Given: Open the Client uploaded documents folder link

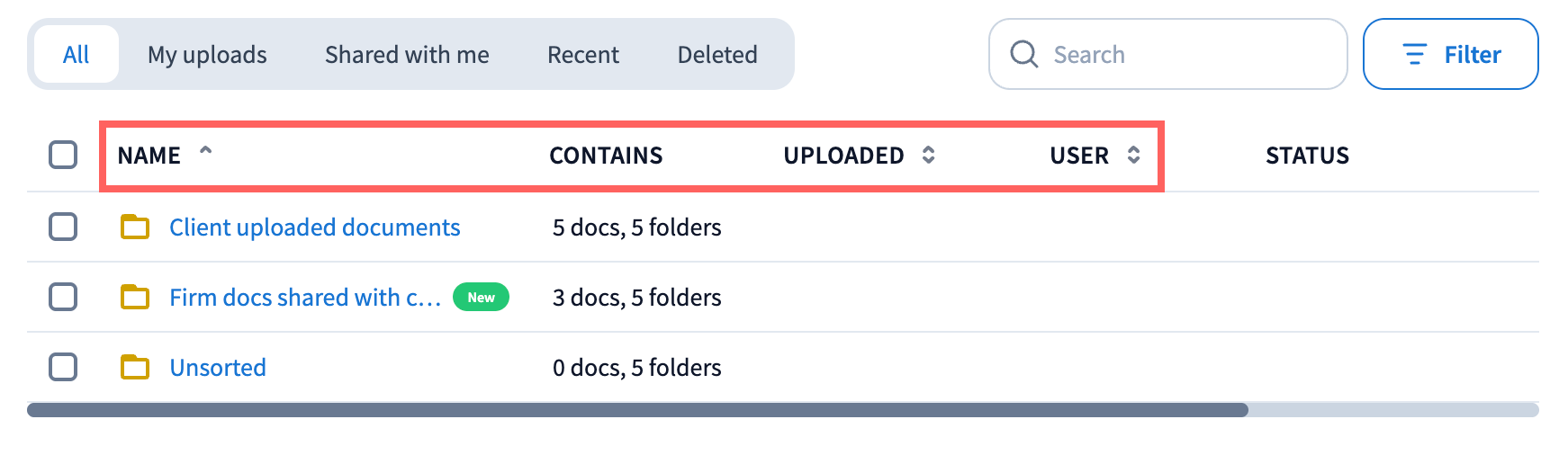Looking at the screenshot, I should (x=314, y=227).
